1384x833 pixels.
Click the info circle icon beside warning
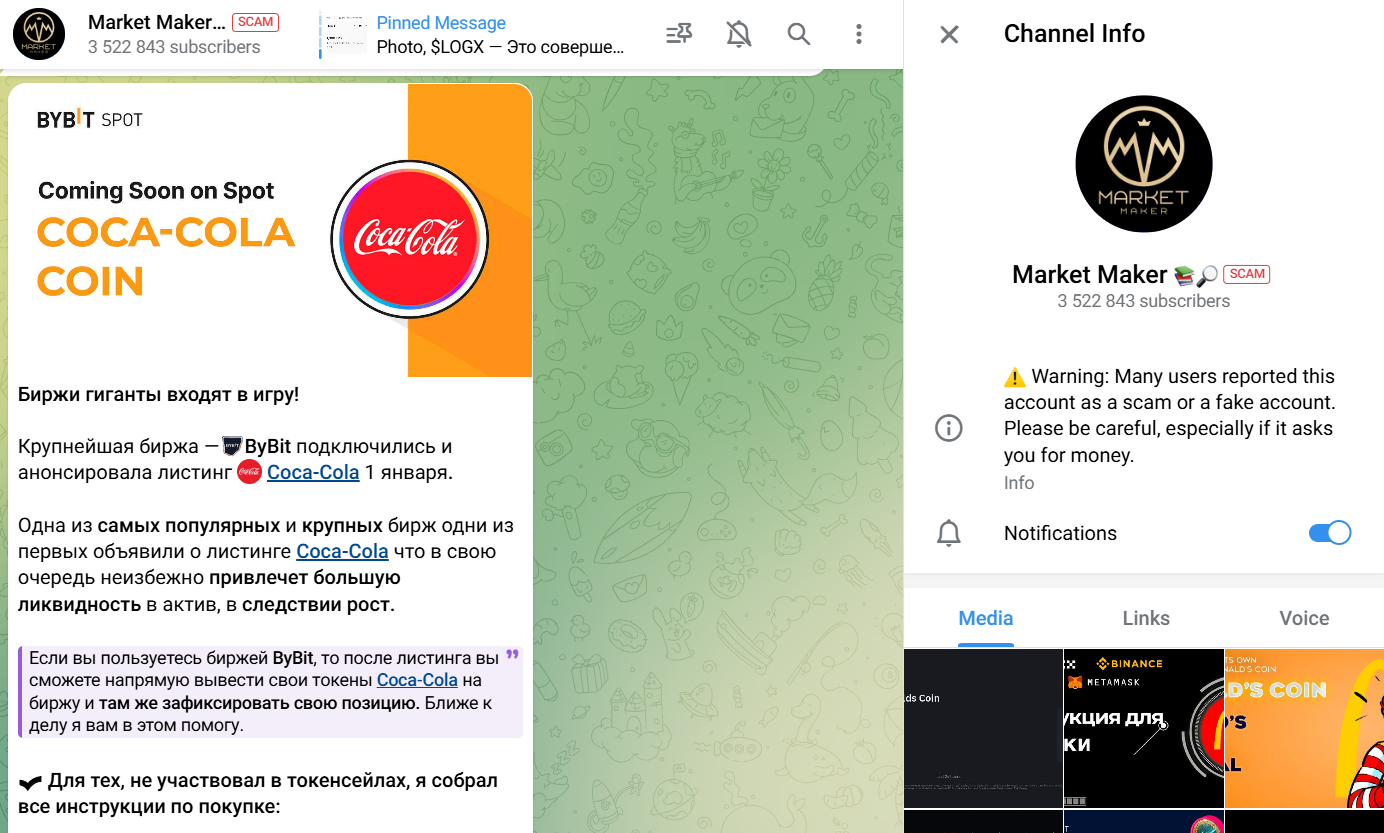click(948, 429)
